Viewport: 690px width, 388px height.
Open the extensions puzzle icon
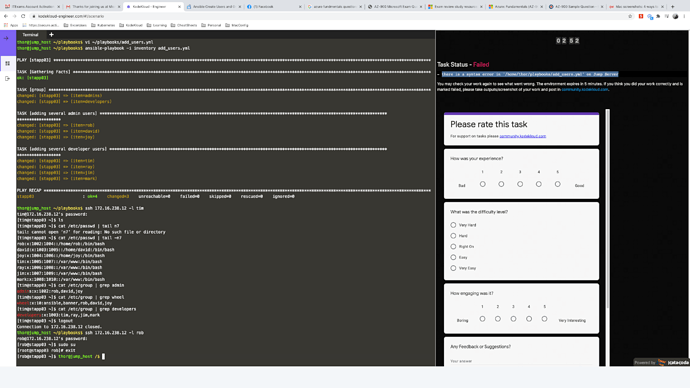(658, 16)
